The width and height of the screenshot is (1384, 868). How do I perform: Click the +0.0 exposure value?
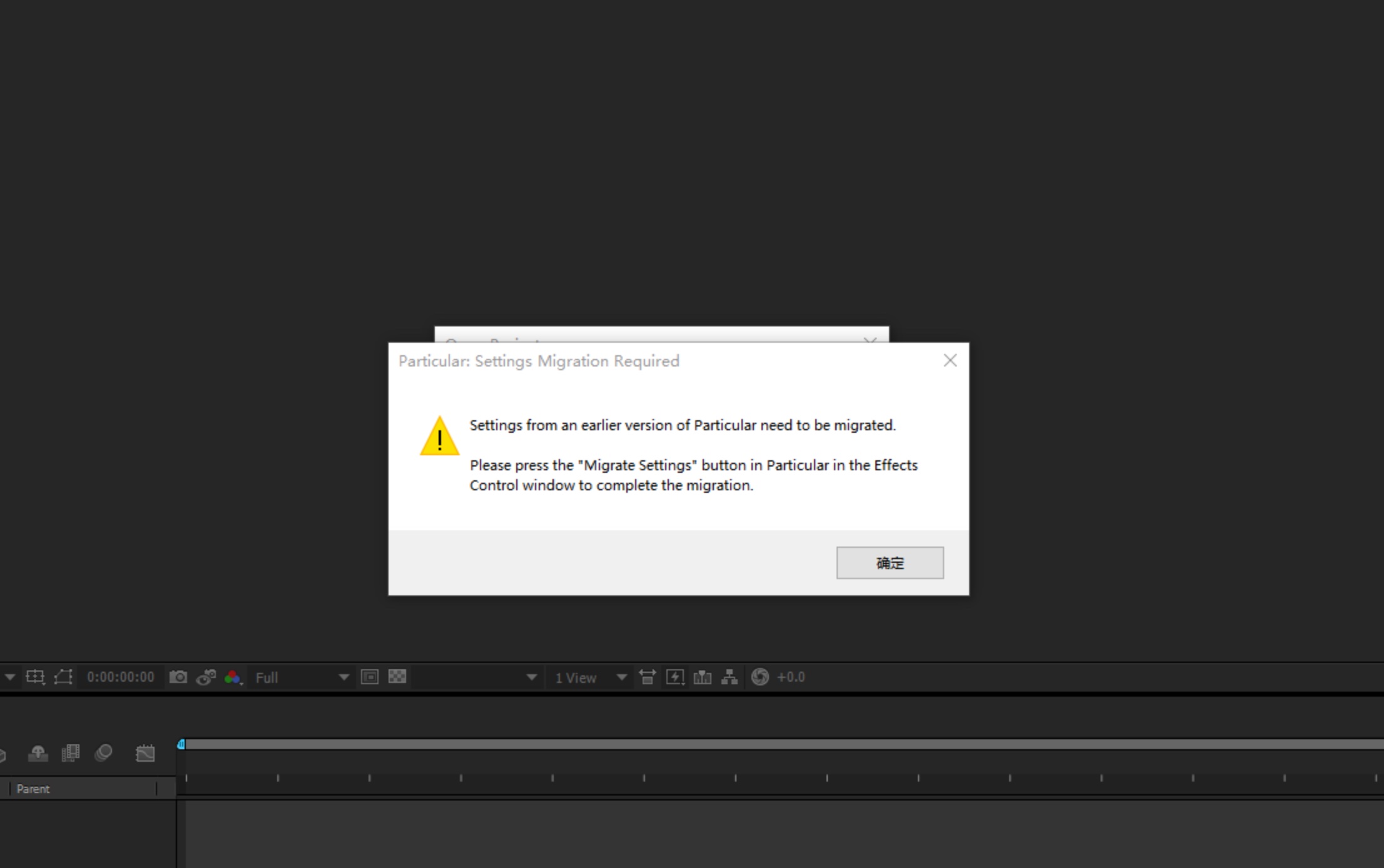(791, 677)
